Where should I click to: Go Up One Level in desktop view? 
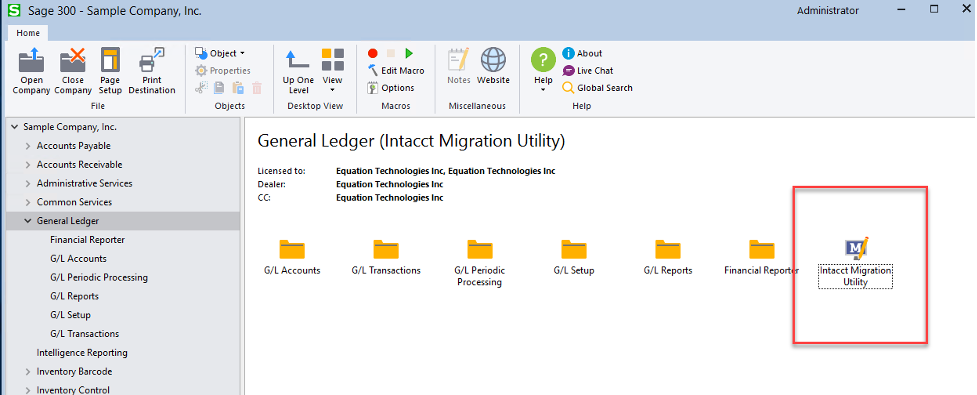(298, 71)
